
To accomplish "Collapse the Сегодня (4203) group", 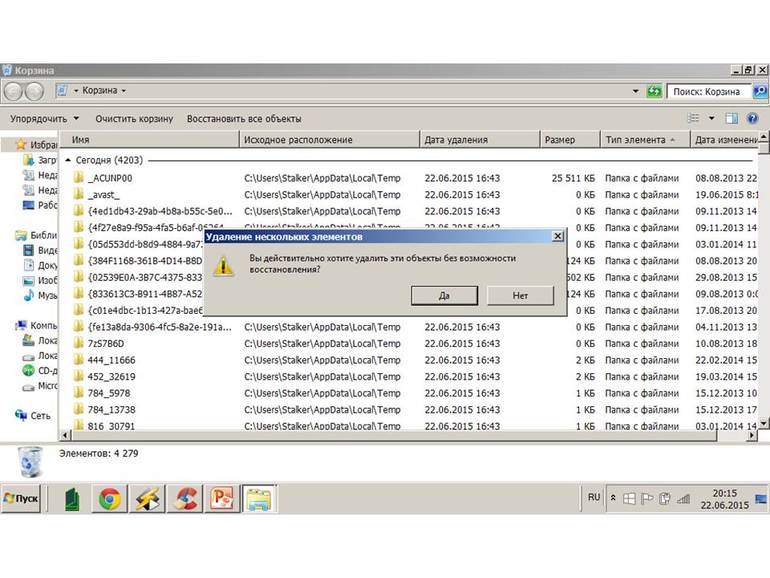I will point(68,159).
